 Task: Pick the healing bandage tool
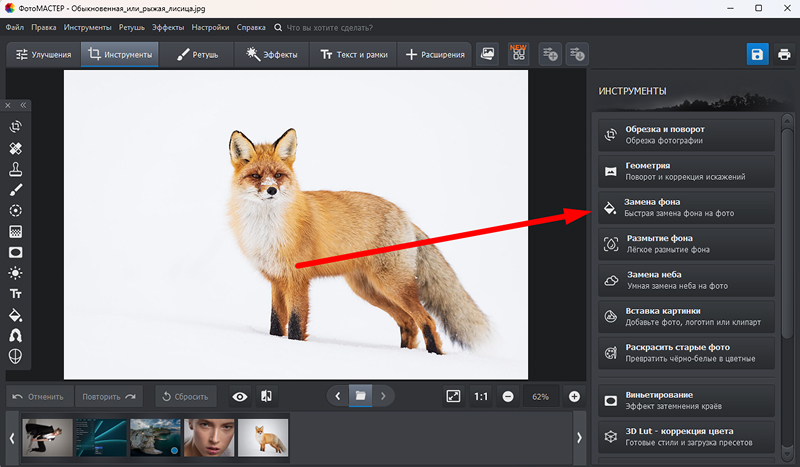[16, 148]
